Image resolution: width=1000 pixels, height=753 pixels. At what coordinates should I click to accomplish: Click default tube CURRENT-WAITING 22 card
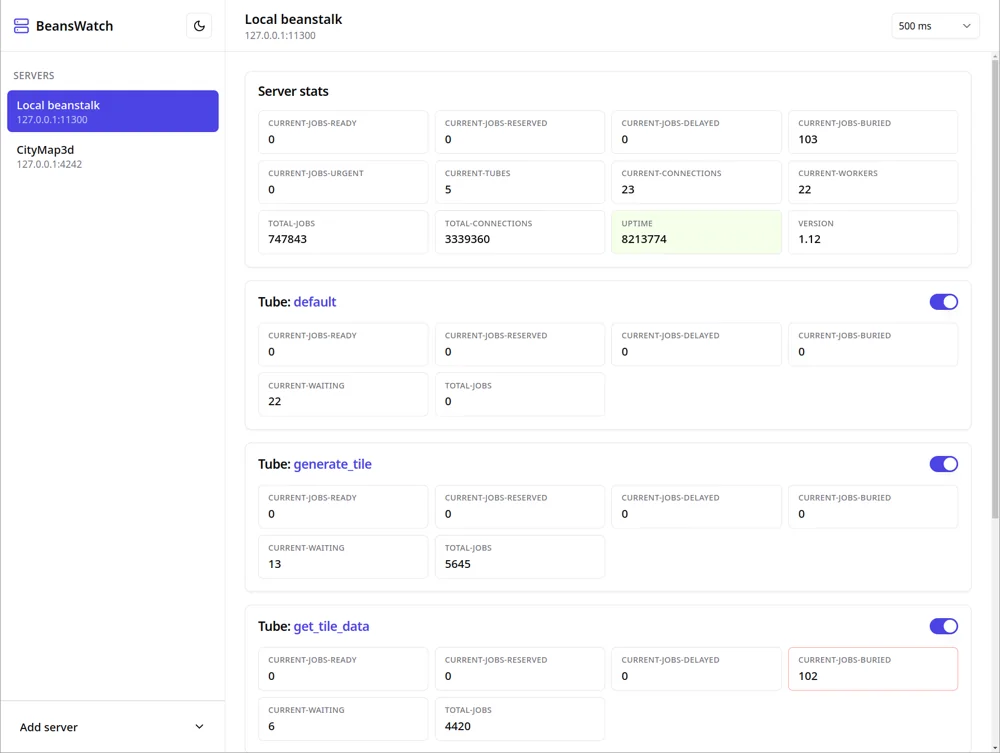coord(343,395)
